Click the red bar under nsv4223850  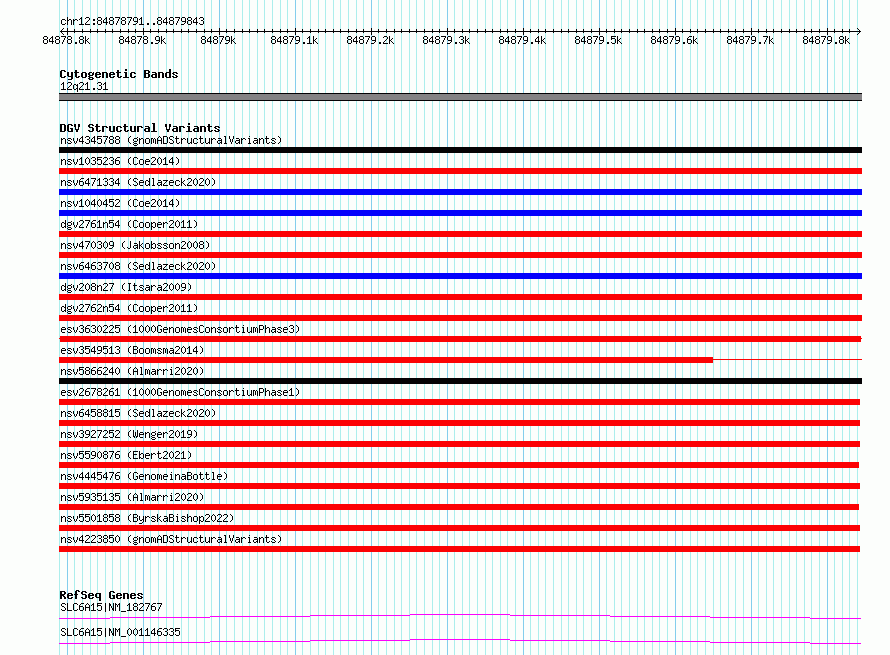(460, 549)
